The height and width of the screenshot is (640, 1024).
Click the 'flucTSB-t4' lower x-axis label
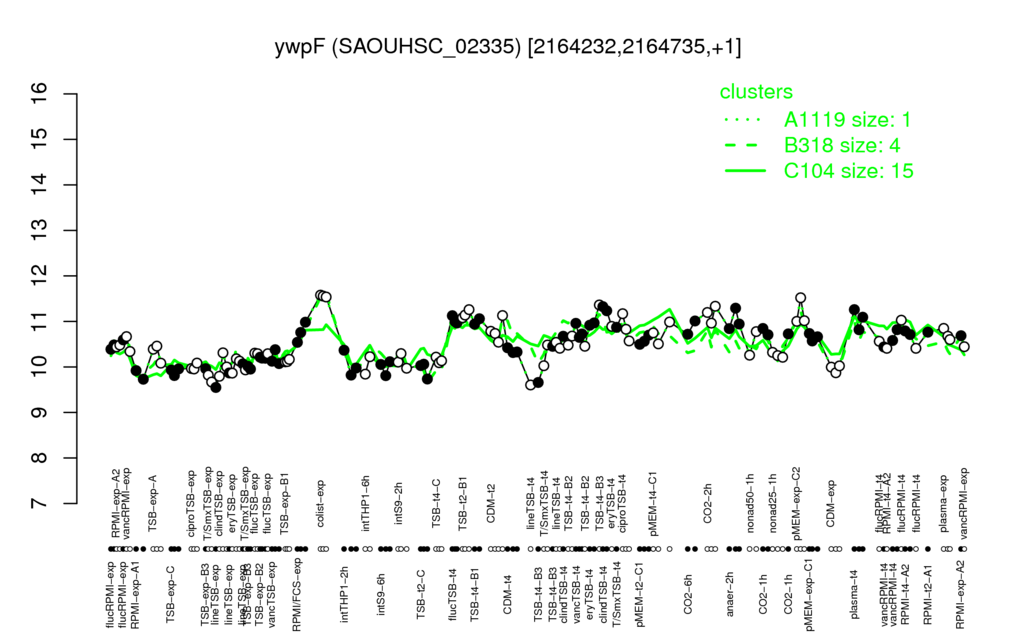(453, 594)
